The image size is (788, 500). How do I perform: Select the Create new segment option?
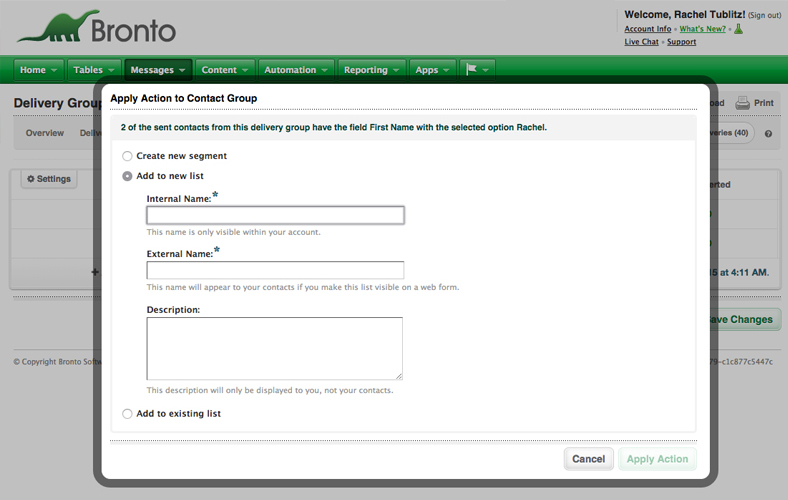[x=127, y=156]
